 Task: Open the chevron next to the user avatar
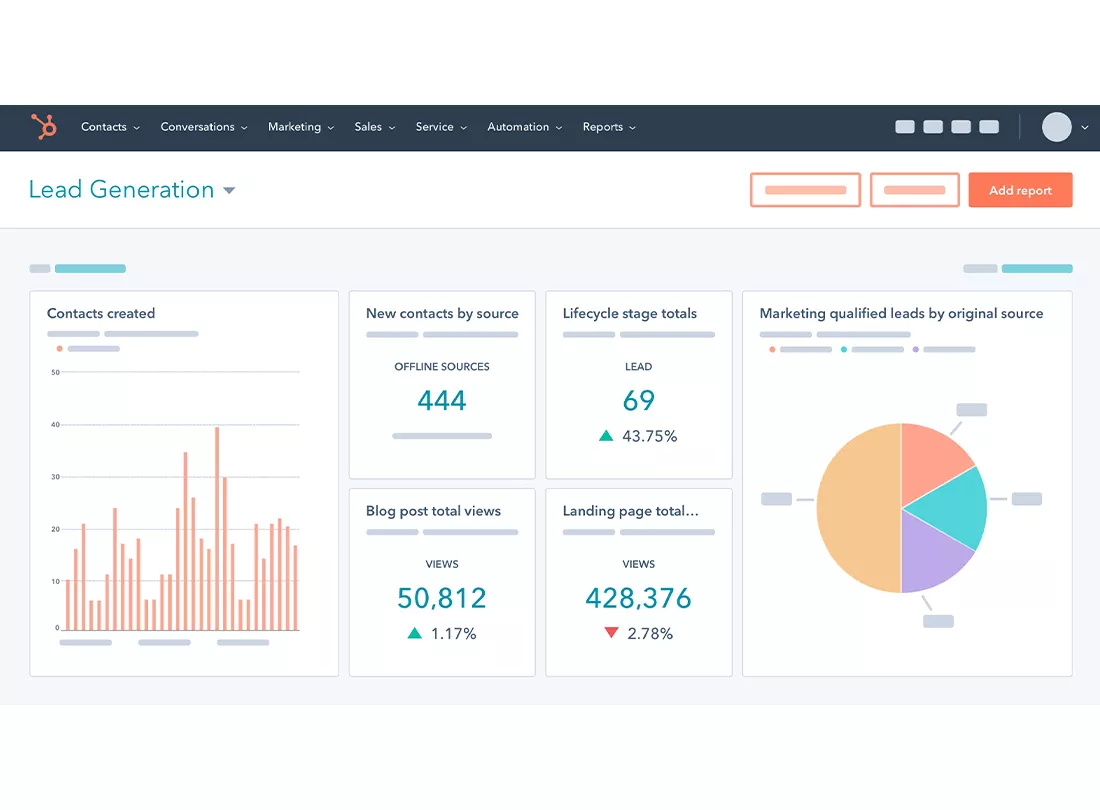pyautogui.click(x=1084, y=127)
